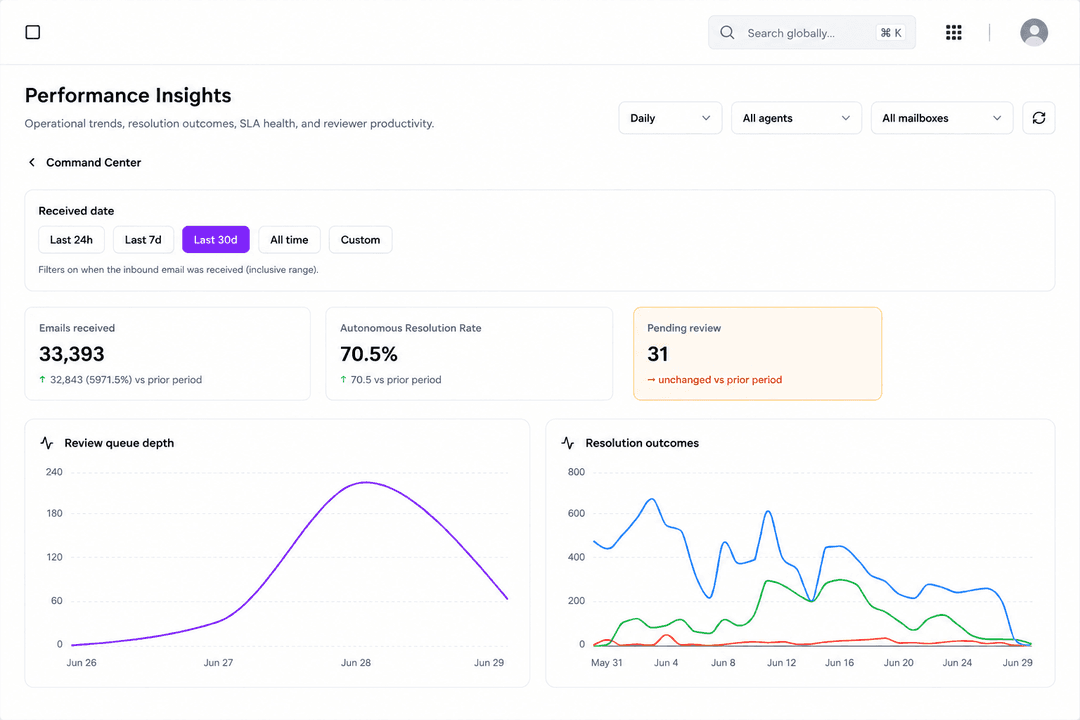This screenshot has height=720, width=1080.
Task: Open the Daily granularity dropdown
Action: [x=670, y=118]
